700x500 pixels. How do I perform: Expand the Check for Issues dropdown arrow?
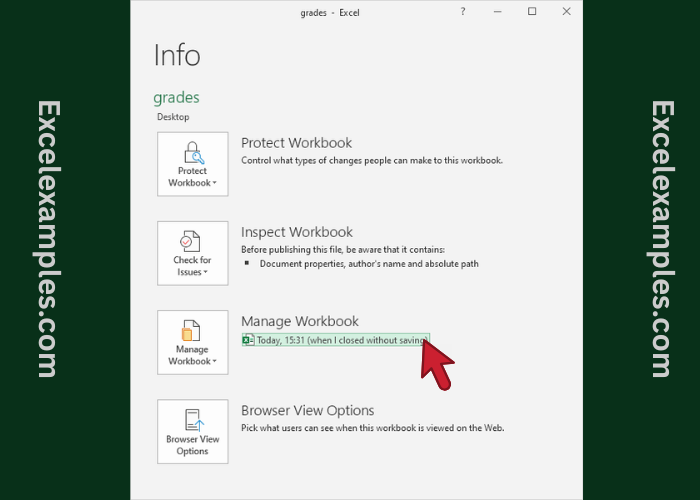206,273
